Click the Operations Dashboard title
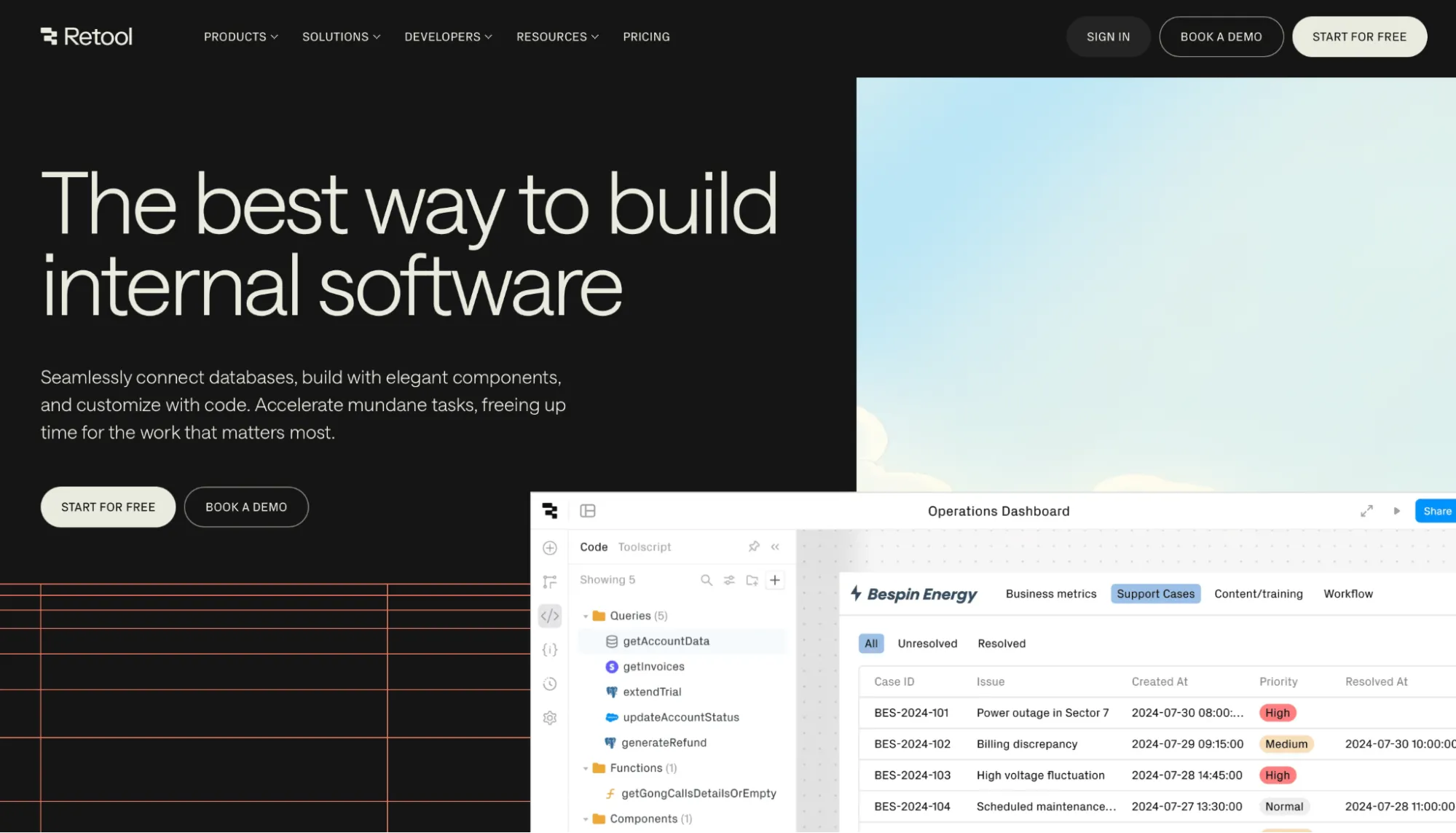The width and height of the screenshot is (1456, 833). click(x=998, y=511)
